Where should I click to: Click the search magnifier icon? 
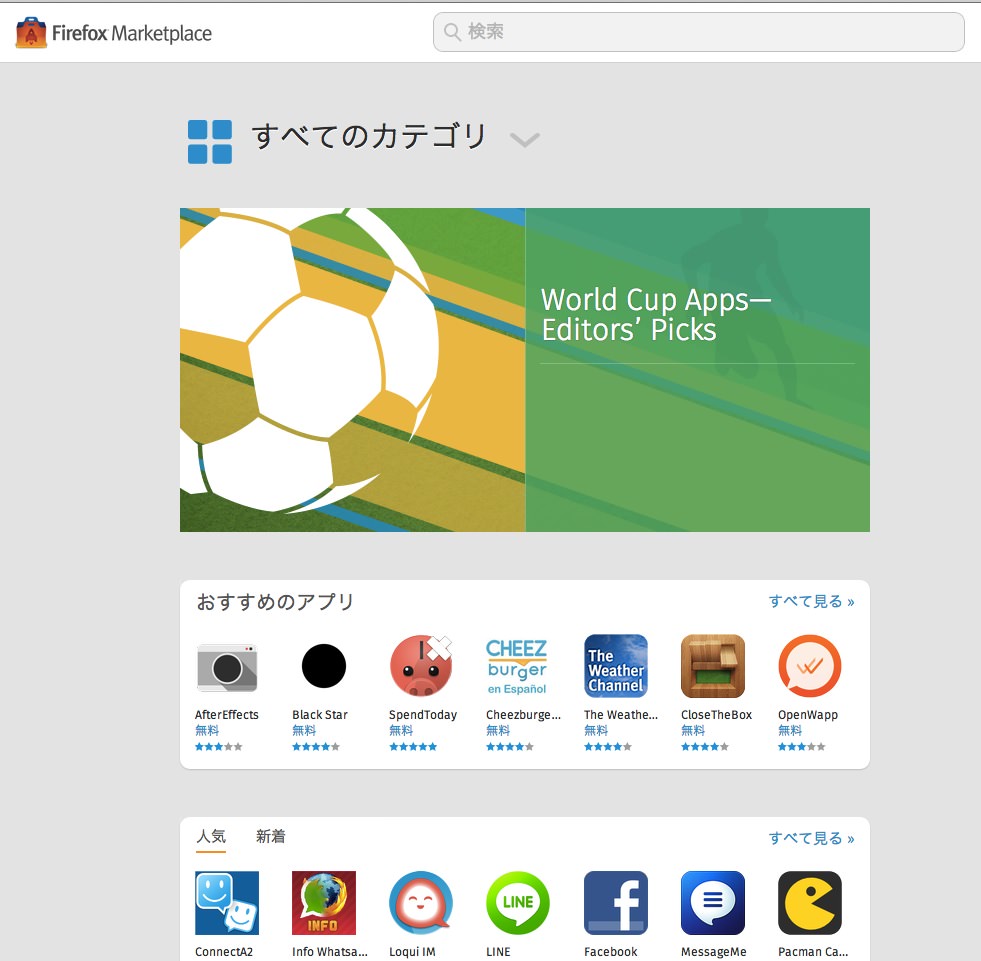[x=452, y=31]
